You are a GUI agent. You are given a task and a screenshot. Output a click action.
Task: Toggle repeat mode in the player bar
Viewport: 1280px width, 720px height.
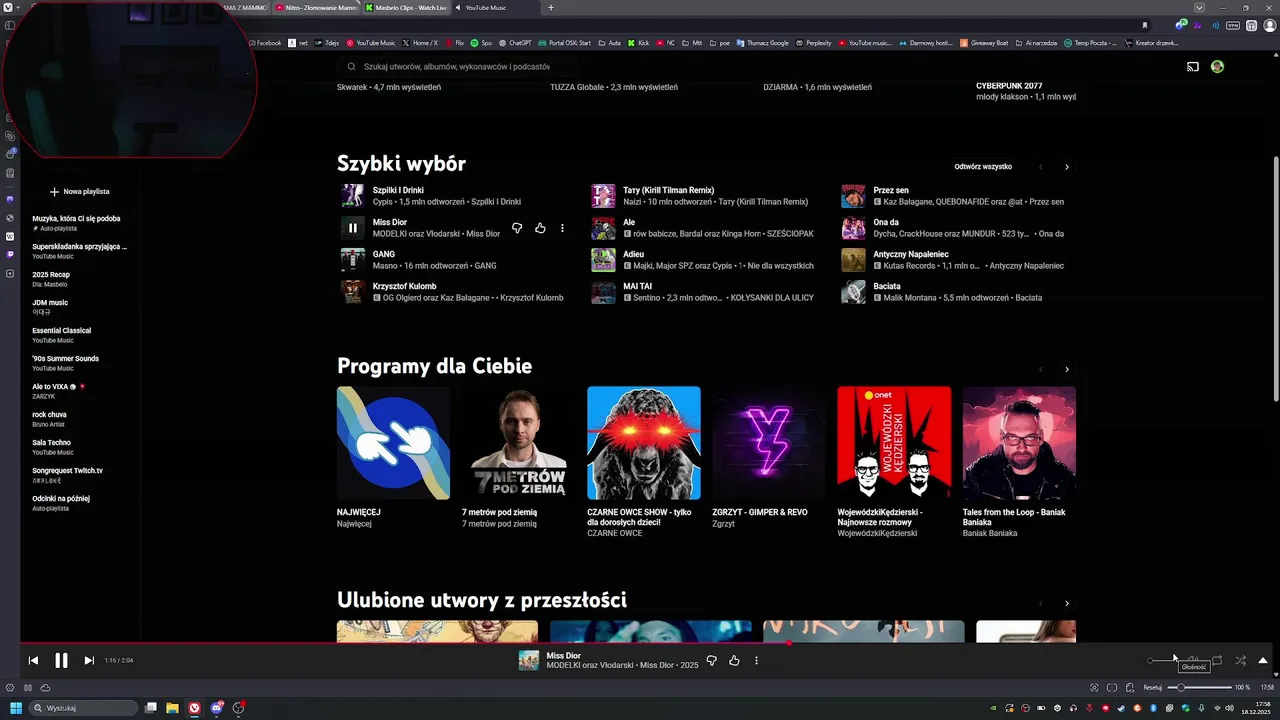[x=1217, y=660]
